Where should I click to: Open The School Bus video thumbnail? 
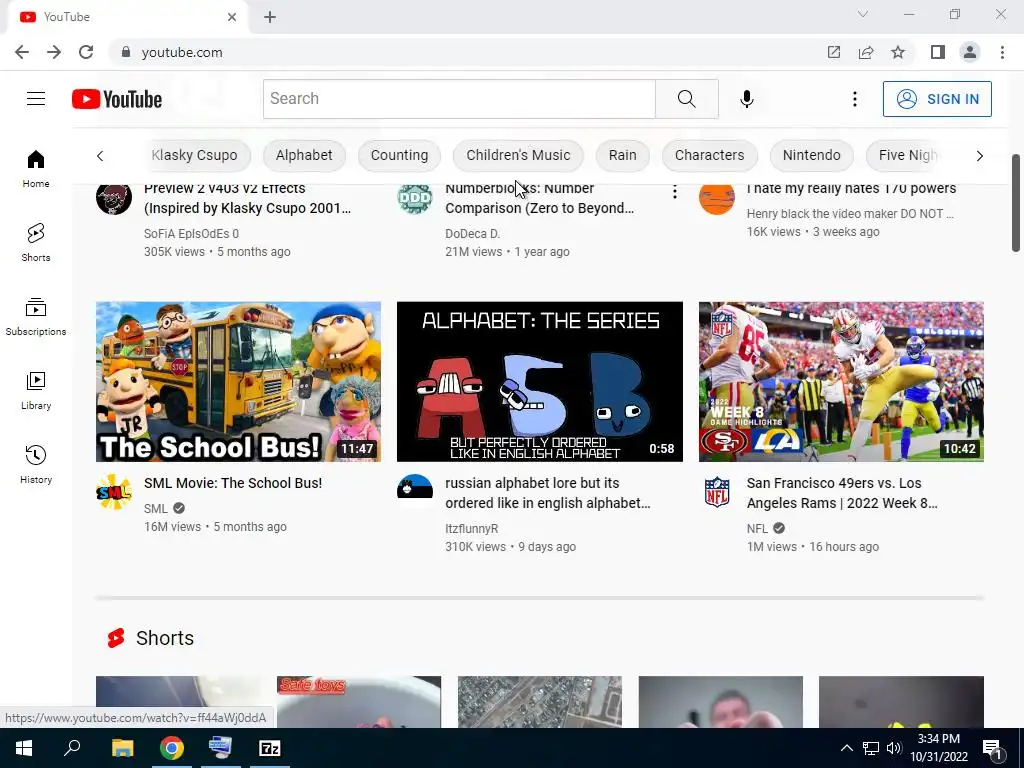pyautogui.click(x=238, y=381)
